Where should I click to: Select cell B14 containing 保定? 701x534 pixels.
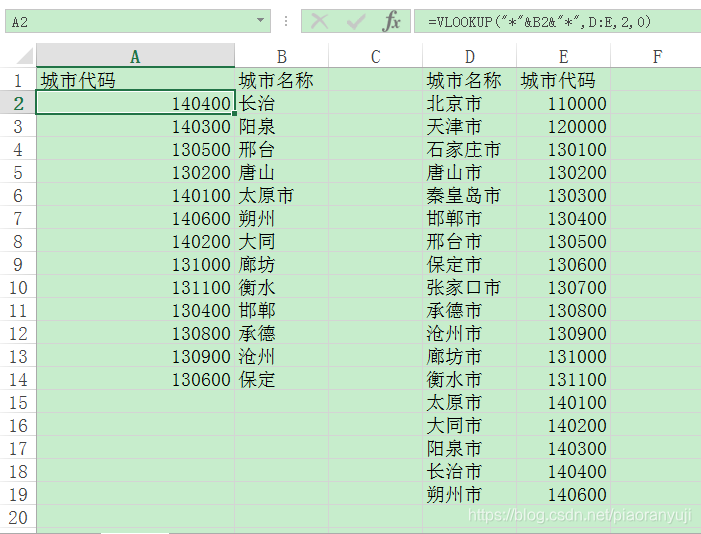pos(282,380)
